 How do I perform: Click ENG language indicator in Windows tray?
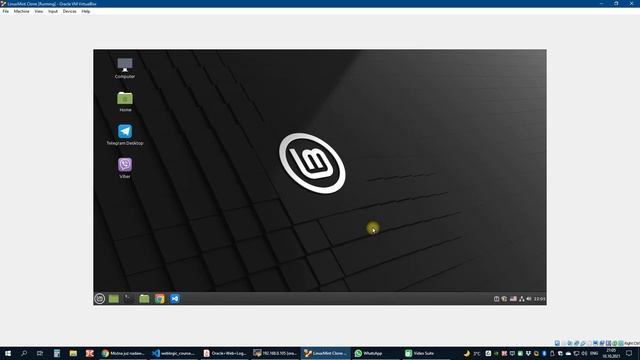click(594, 353)
